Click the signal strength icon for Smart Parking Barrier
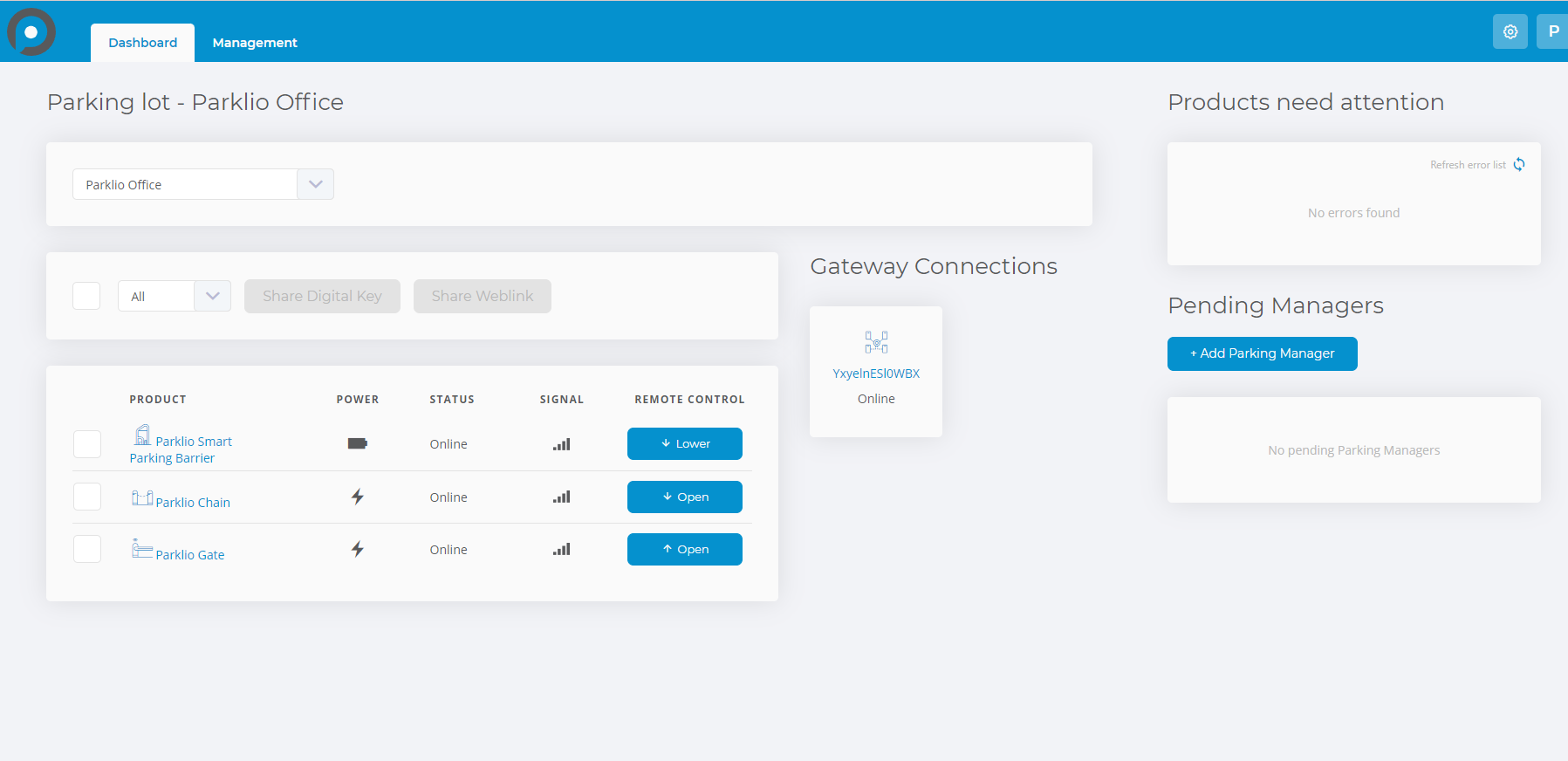Image resolution: width=1568 pixels, height=761 pixels. pyautogui.click(x=562, y=444)
